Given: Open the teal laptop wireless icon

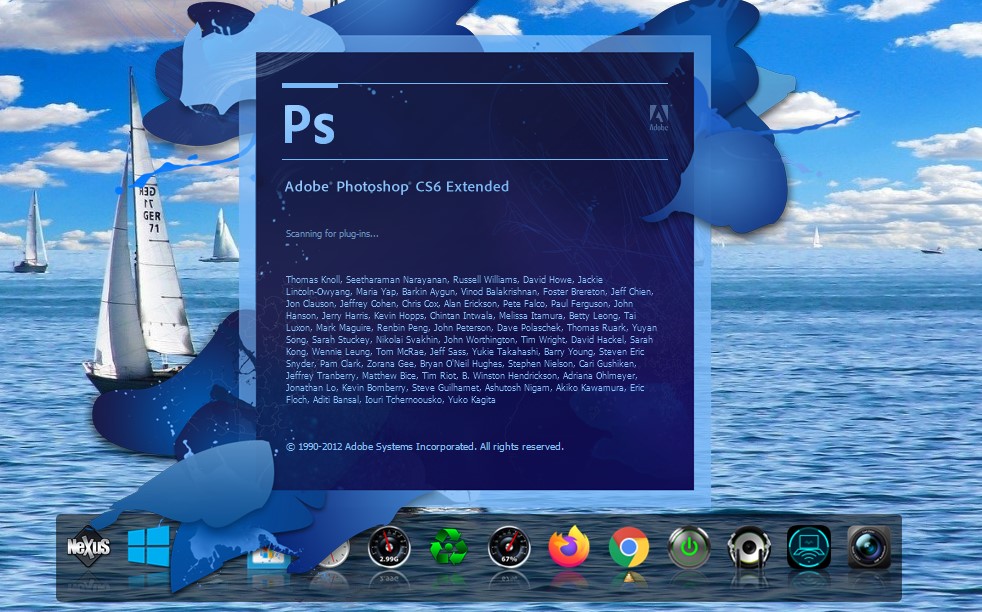Looking at the screenshot, I should (x=809, y=547).
